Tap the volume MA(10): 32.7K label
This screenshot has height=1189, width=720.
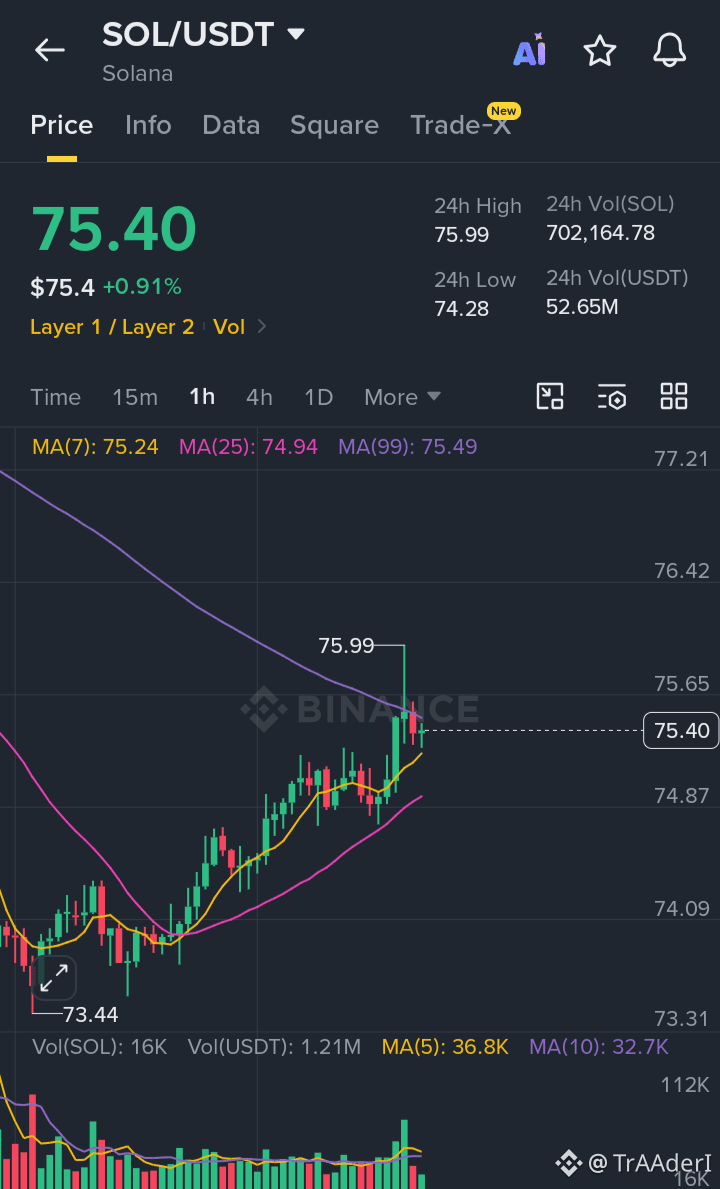coord(599,1046)
